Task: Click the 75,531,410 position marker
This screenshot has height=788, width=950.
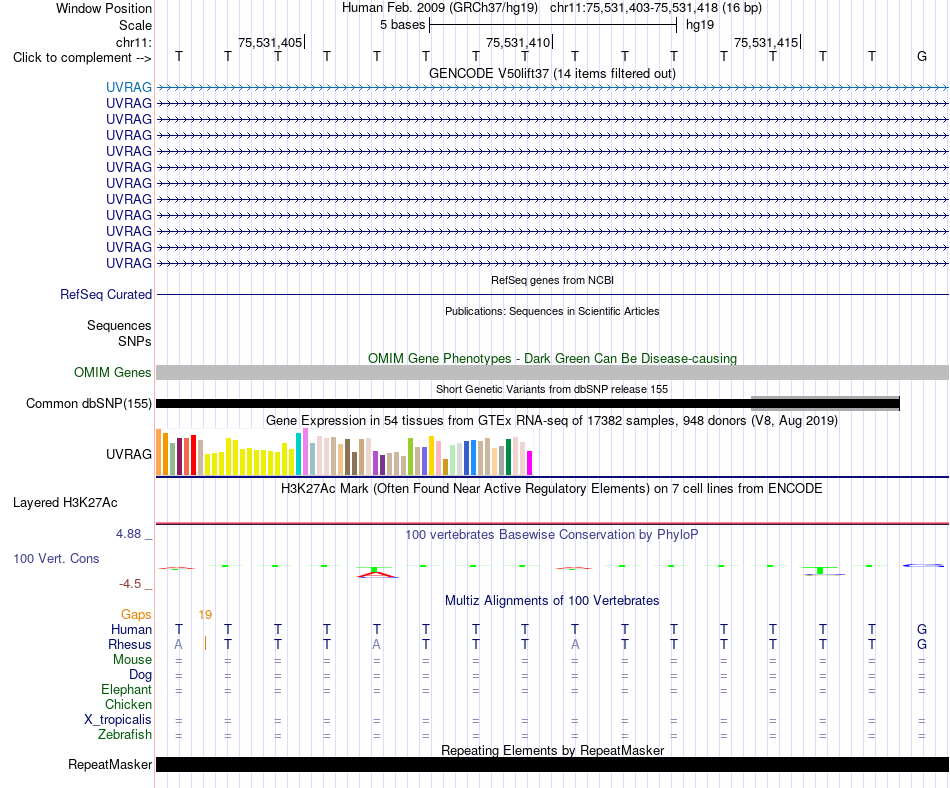Action: [519, 42]
